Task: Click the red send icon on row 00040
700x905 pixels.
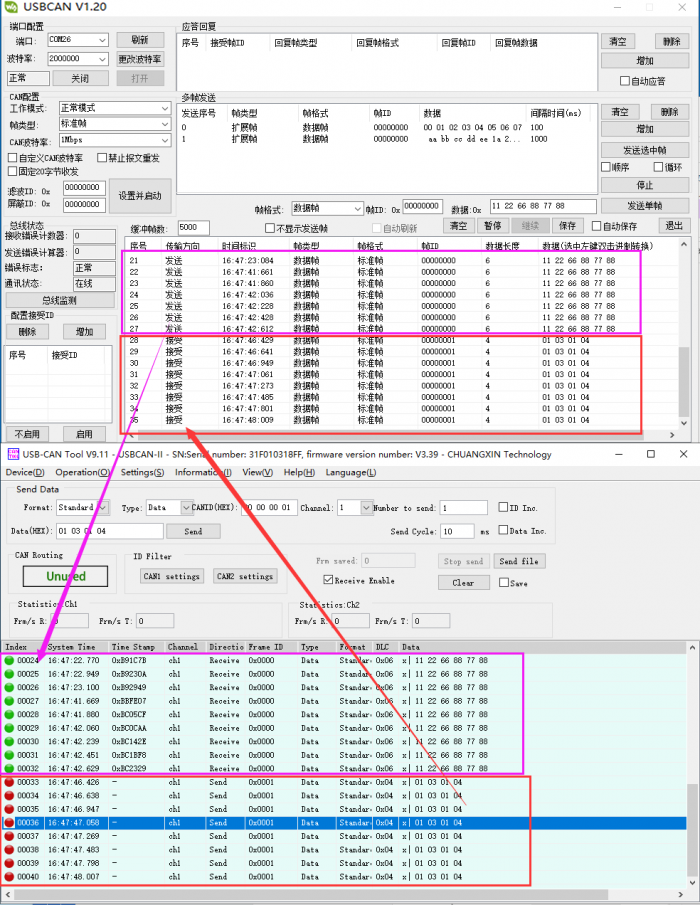Action: pyautogui.click(x=9, y=877)
